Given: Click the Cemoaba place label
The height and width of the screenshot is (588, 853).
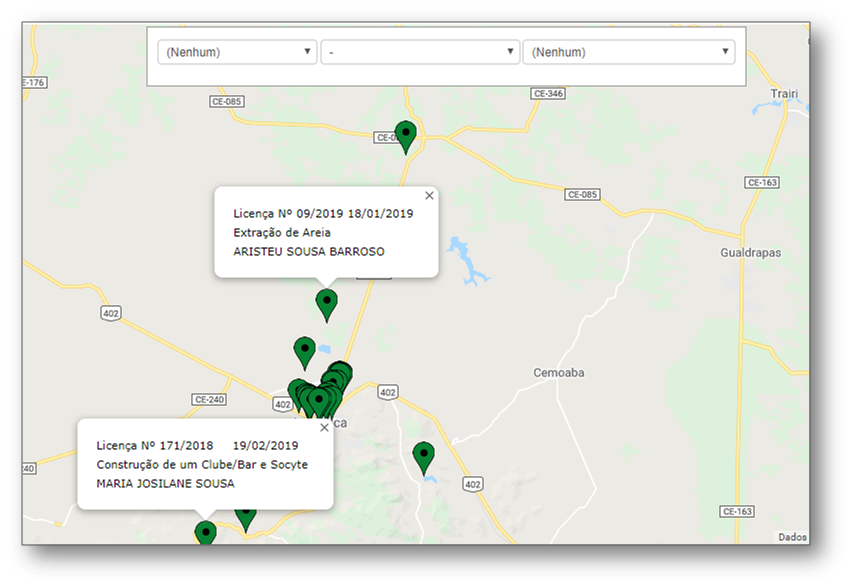Looking at the screenshot, I should click(x=558, y=373).
